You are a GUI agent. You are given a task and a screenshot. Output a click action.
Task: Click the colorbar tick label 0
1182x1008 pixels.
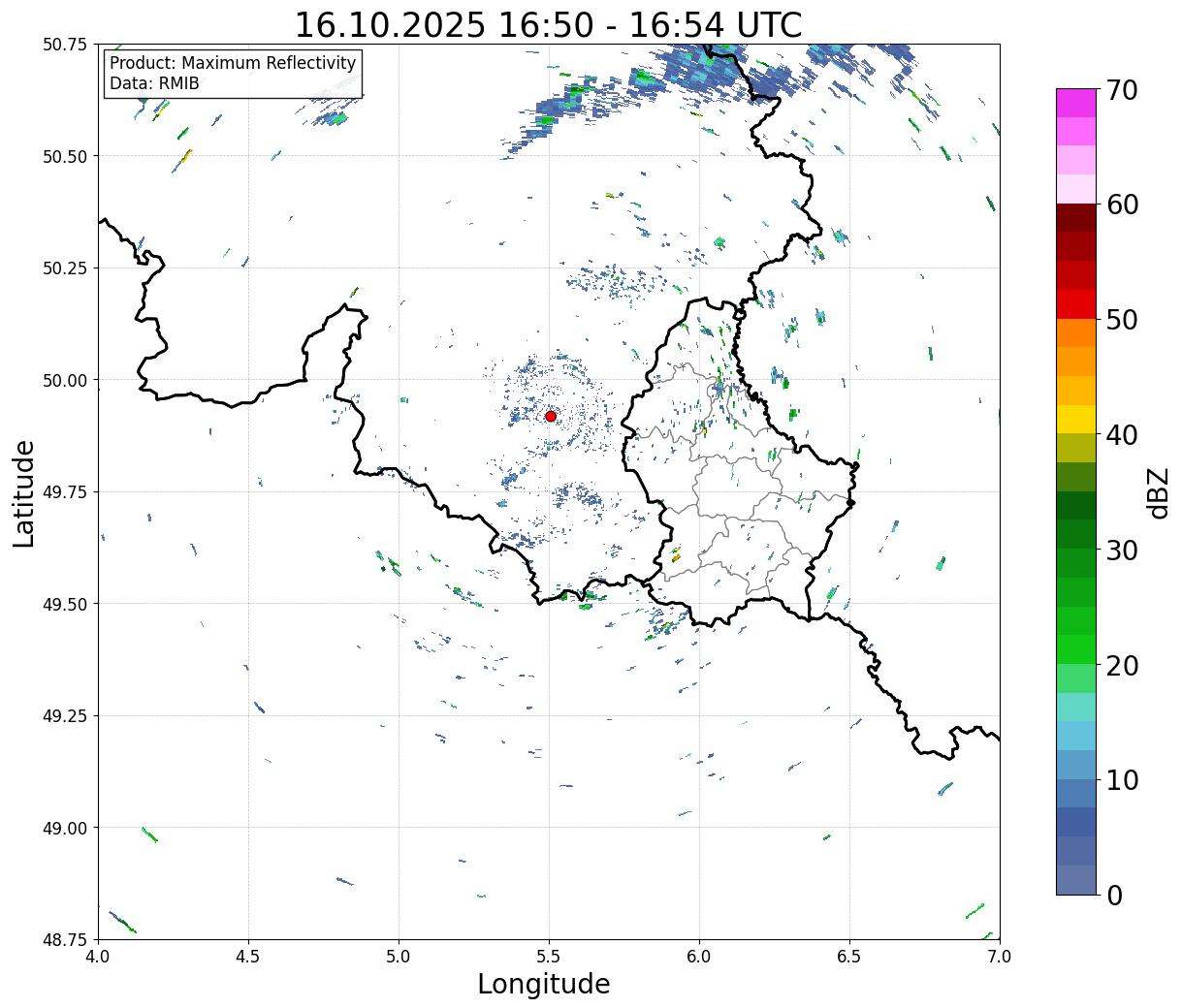point(1114,896)
